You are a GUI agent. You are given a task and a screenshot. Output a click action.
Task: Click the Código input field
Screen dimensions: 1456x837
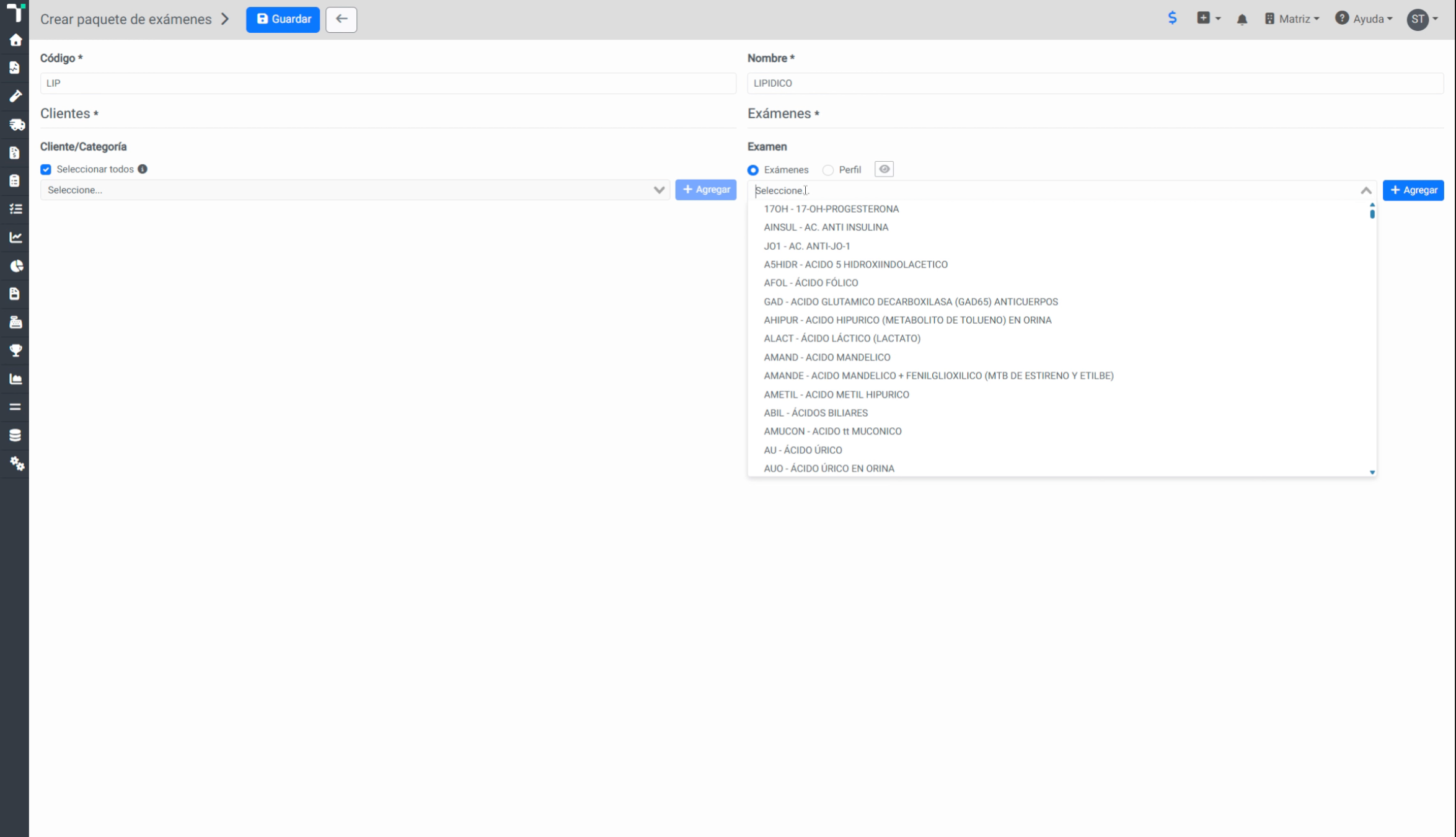388,83
